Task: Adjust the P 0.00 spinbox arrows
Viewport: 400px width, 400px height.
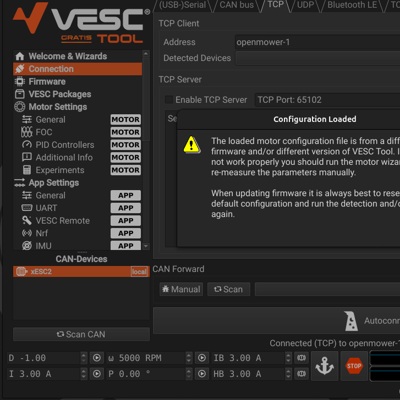Action: tap(189, 374)
